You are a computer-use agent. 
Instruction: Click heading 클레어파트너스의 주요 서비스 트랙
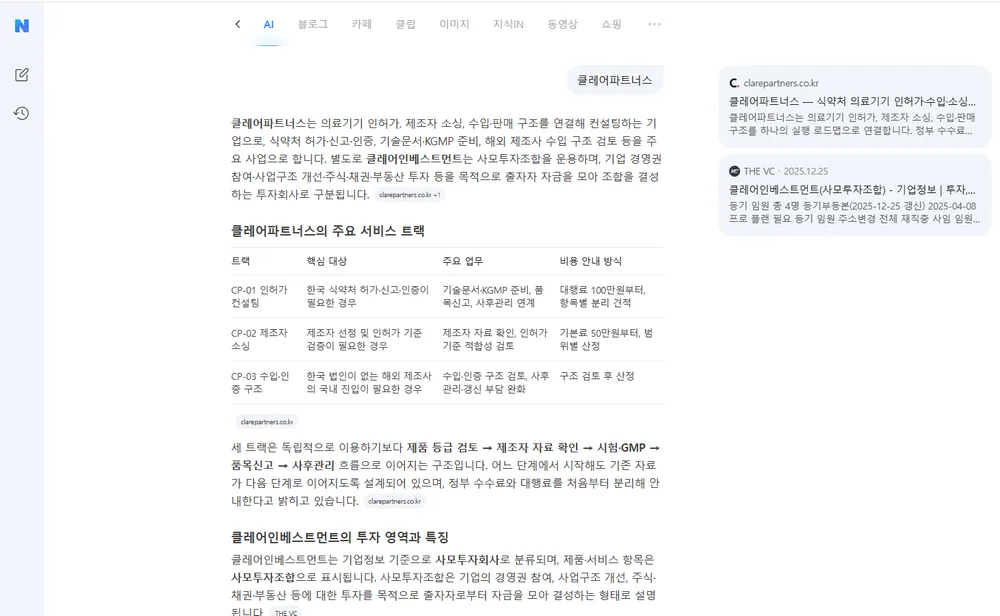click(x=328, y=231)
